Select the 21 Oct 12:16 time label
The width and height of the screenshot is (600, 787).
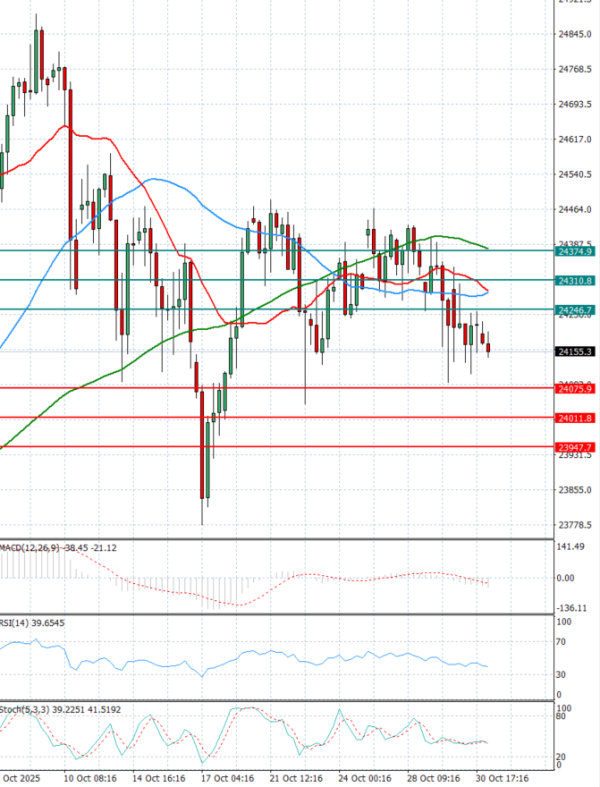[x=297, y=776]
